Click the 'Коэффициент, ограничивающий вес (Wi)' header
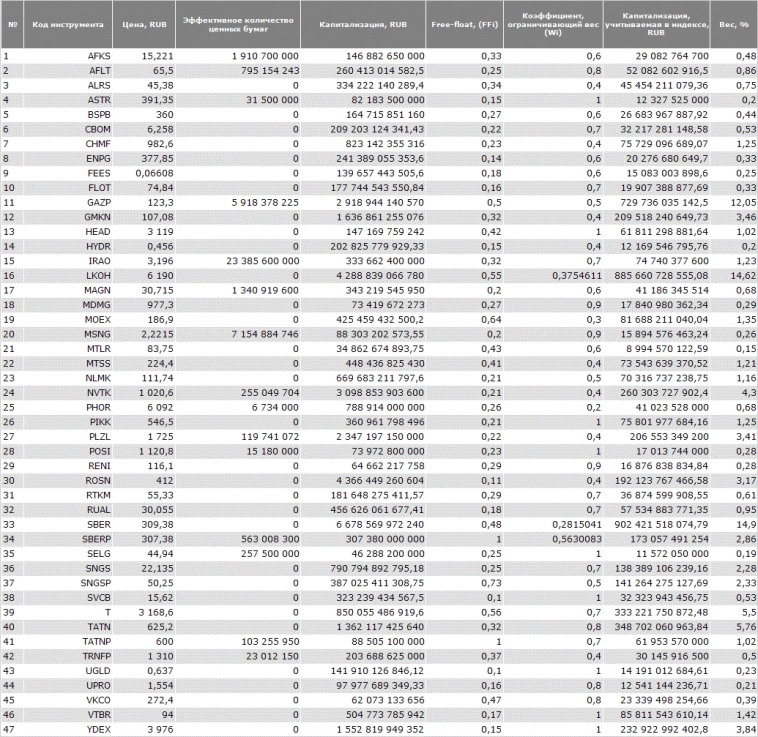This screenshot has width=758, height=737. point(553,24)
